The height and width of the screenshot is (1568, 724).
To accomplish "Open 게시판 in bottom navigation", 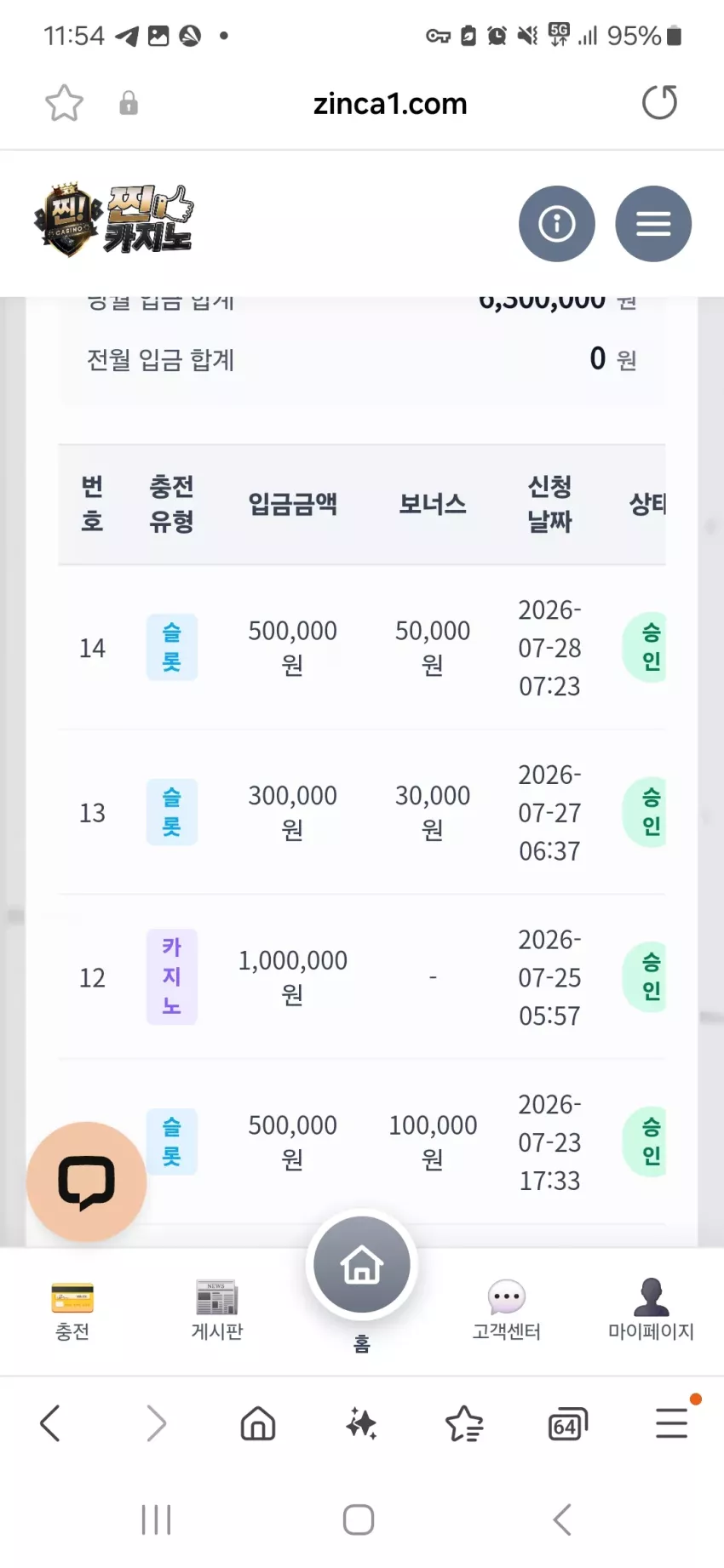I will (217, 1311).
